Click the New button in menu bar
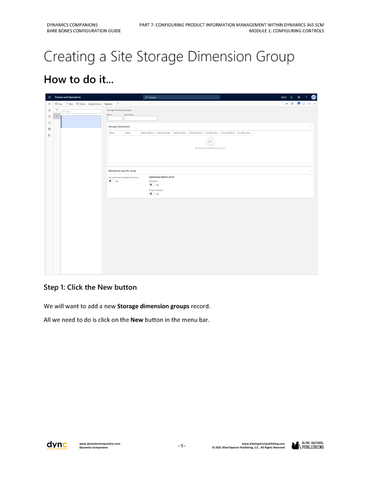 (69, 104)
